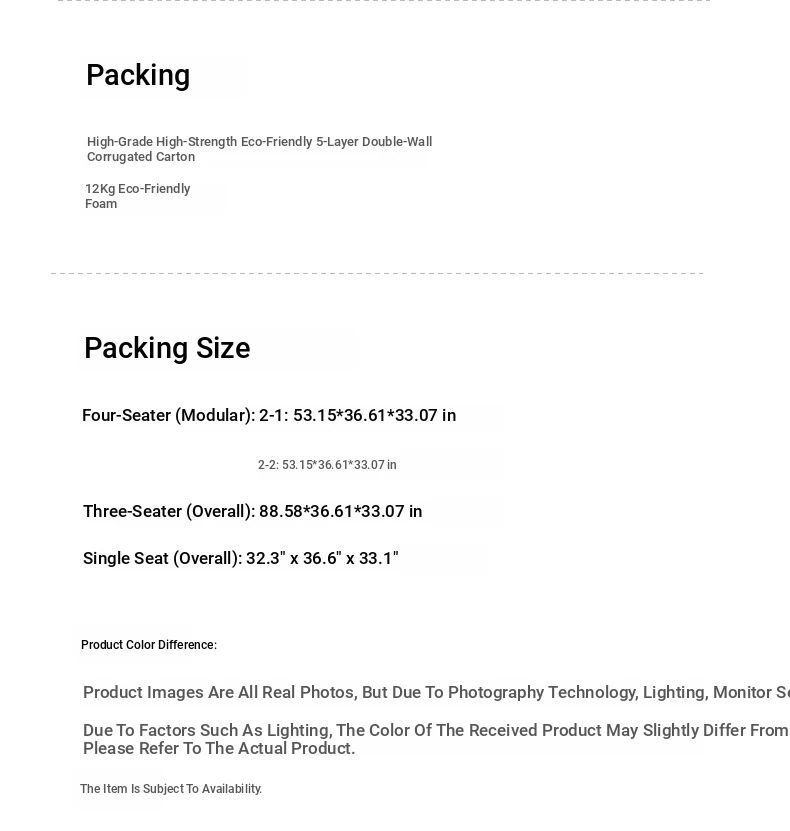The width and height of the screenshot is (790, 831).
Task: Click the Due To Factors Such As Lighting sentence
Action: [x=436, y=730]
